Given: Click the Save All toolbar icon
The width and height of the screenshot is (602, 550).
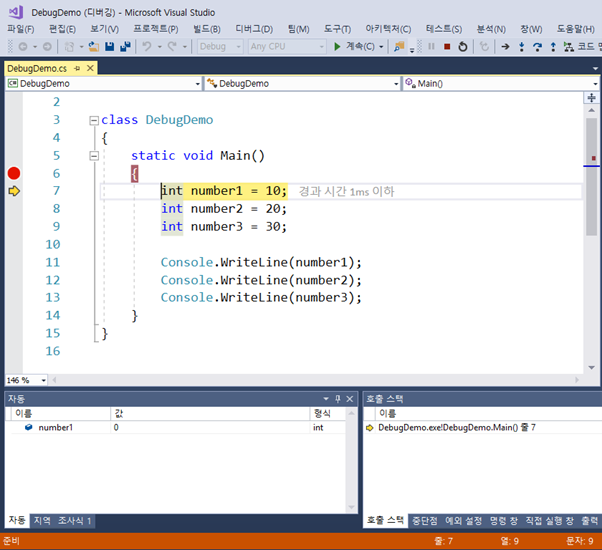Looking at the screenshot, I should point(125,47).
